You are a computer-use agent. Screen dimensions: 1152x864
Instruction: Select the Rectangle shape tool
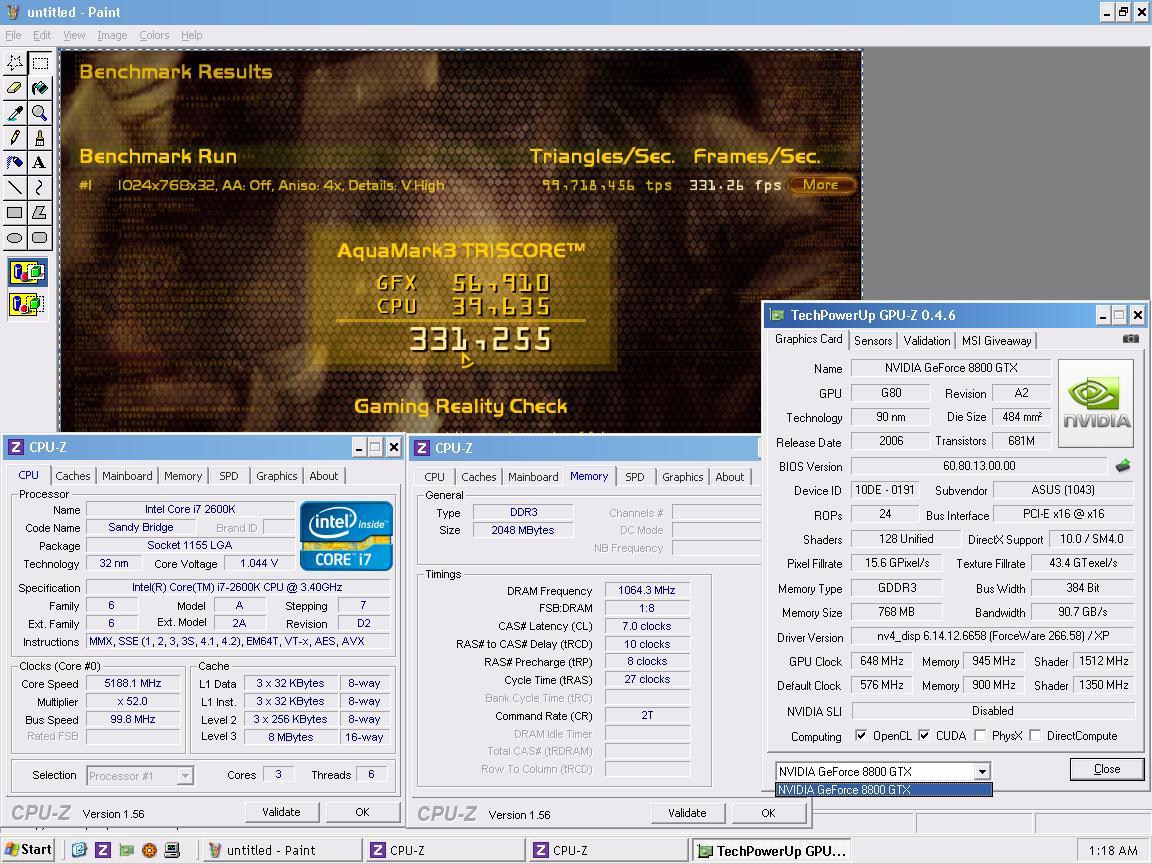click(15, 213)
